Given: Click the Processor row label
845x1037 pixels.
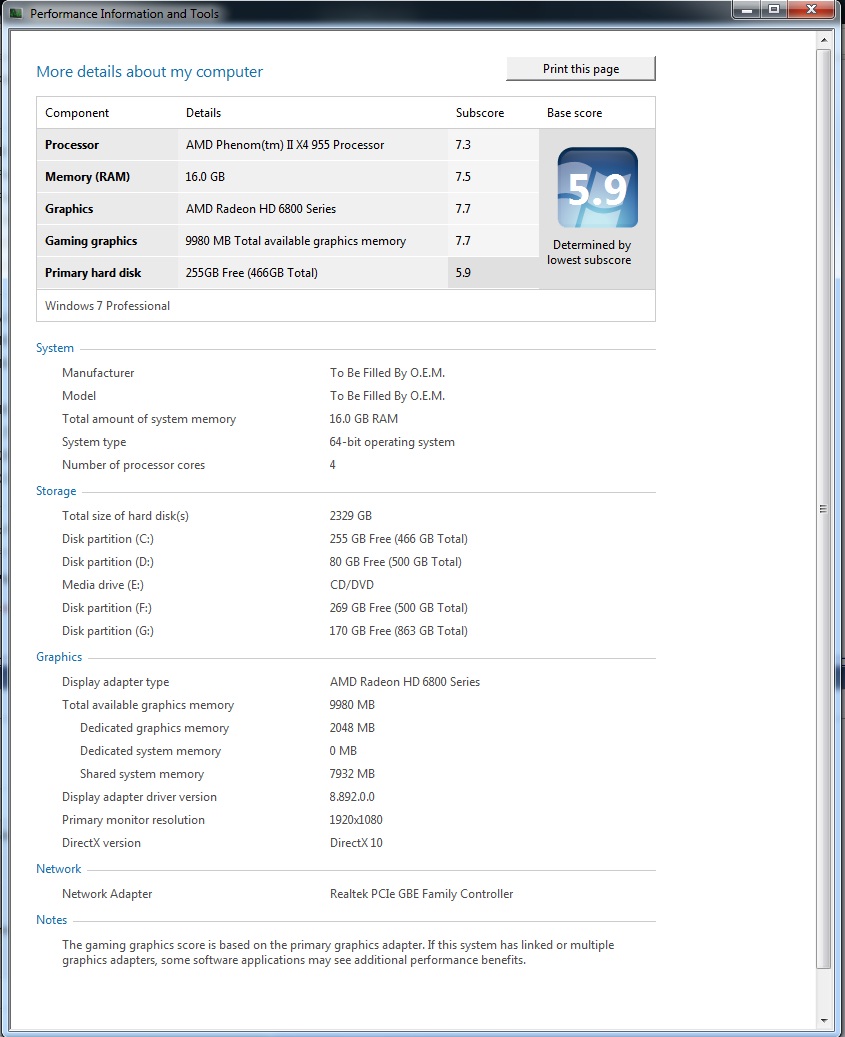Looking at the screenshot, I should click(x=71, y=145).
